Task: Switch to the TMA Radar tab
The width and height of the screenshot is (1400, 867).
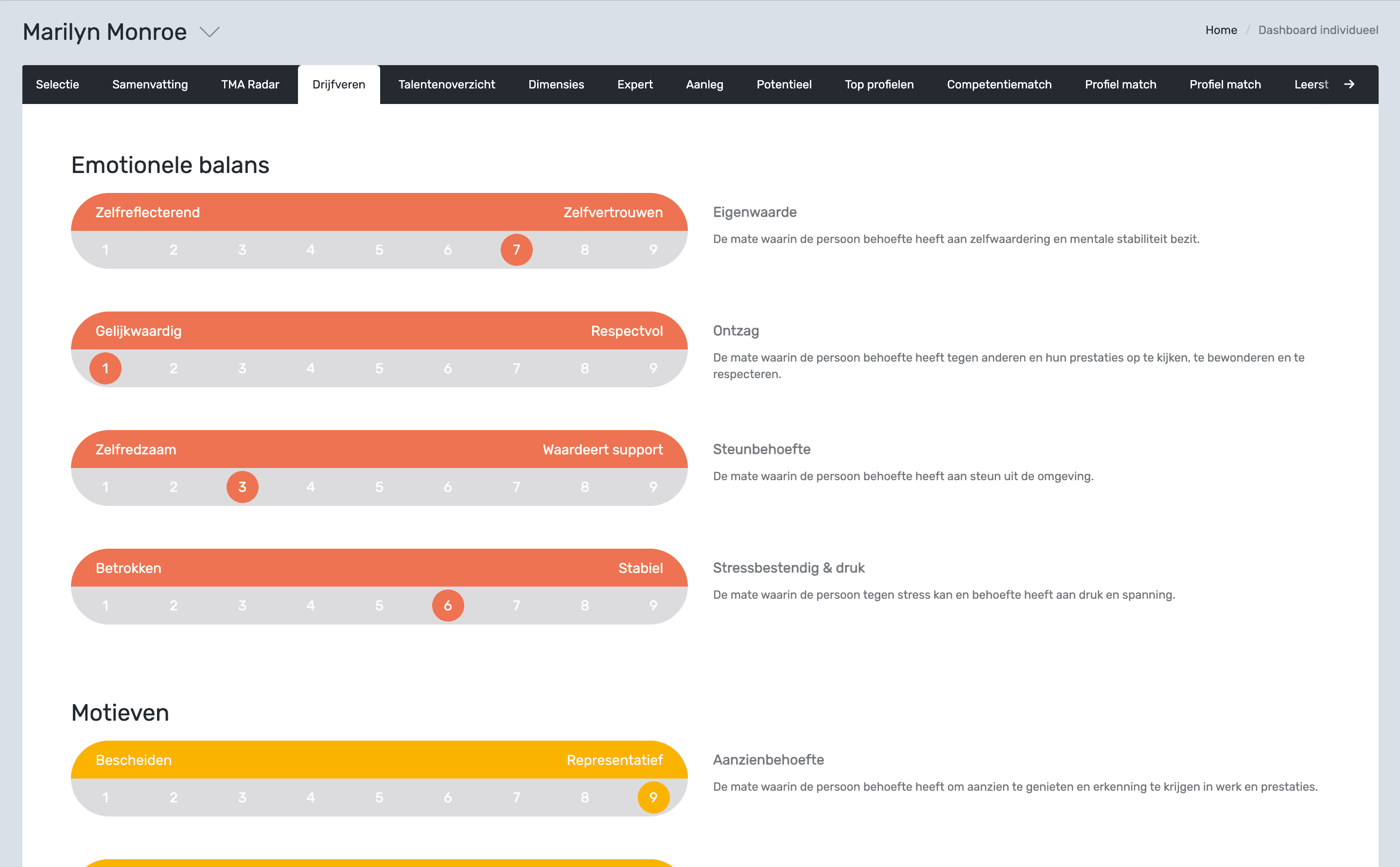Action: (x=250, y=84)
